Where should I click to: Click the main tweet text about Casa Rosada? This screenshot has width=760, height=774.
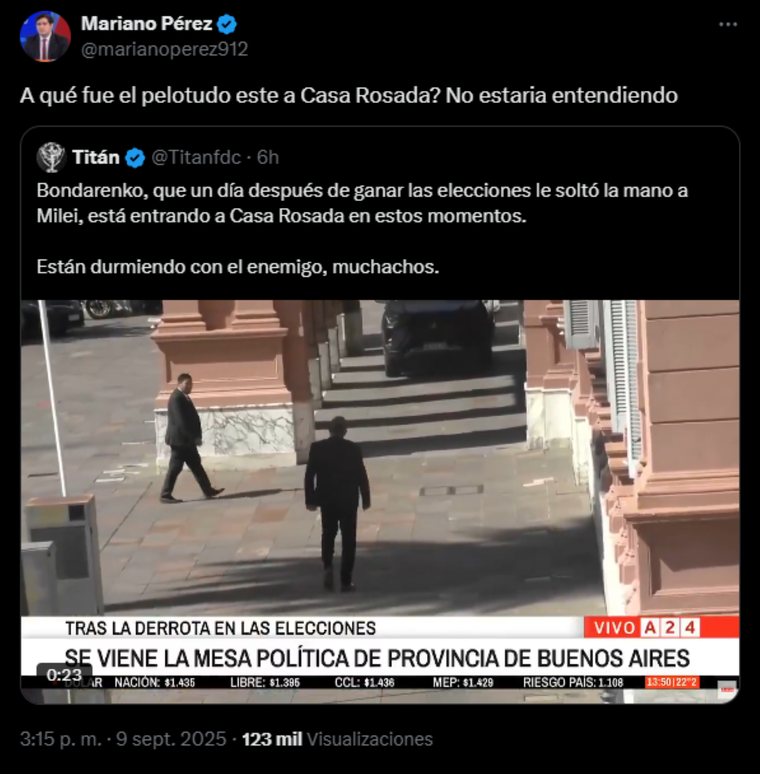[349, 95]
